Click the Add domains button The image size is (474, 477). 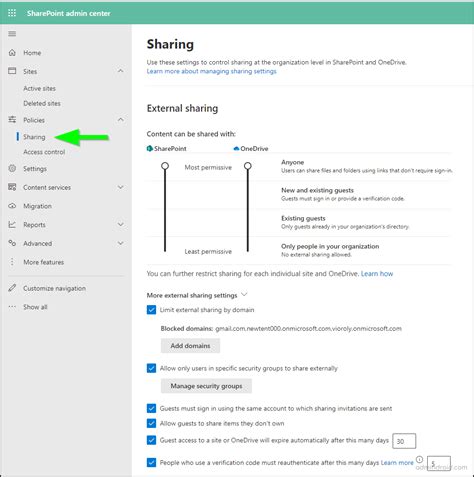190,346
